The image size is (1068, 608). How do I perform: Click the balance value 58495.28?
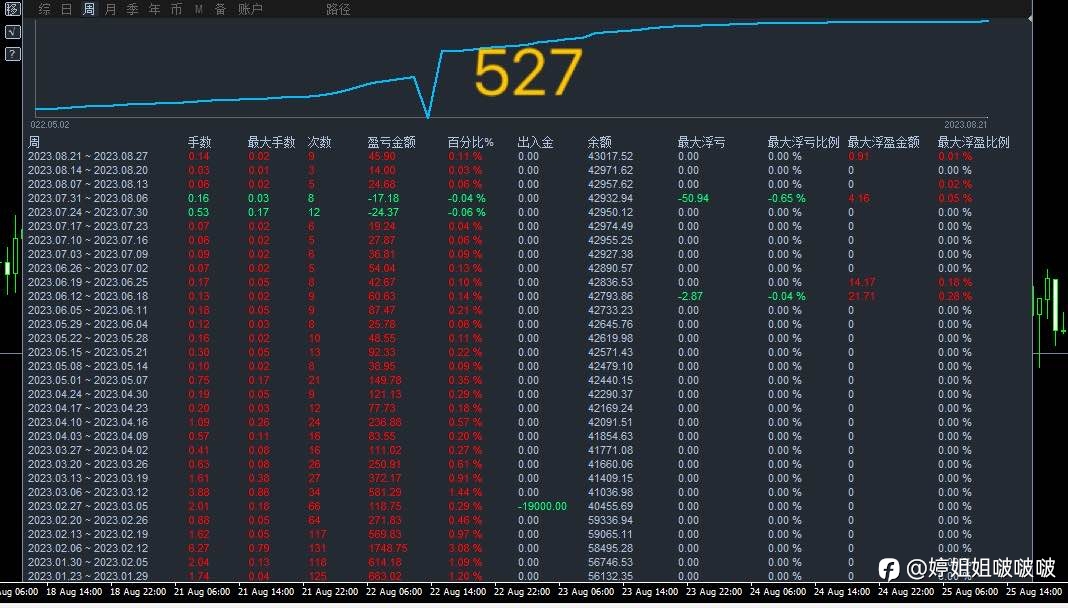(610, 548)
